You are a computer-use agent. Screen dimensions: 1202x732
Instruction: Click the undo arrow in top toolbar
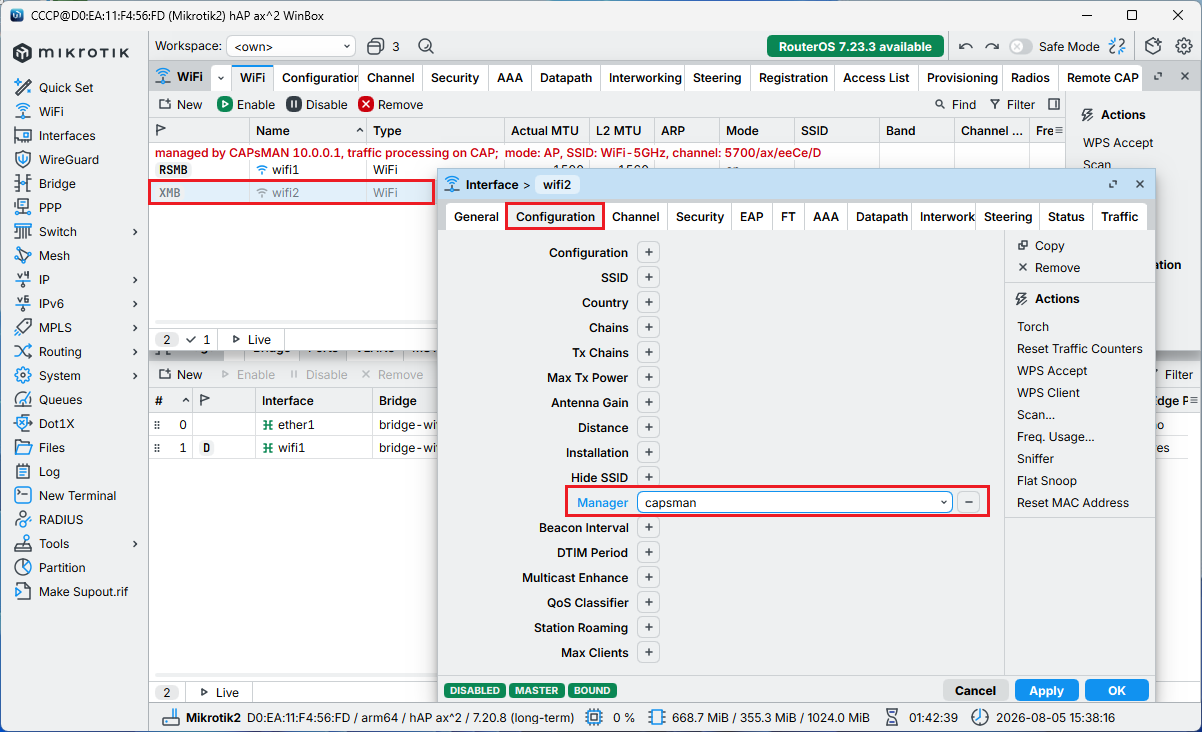click(965, 46)
